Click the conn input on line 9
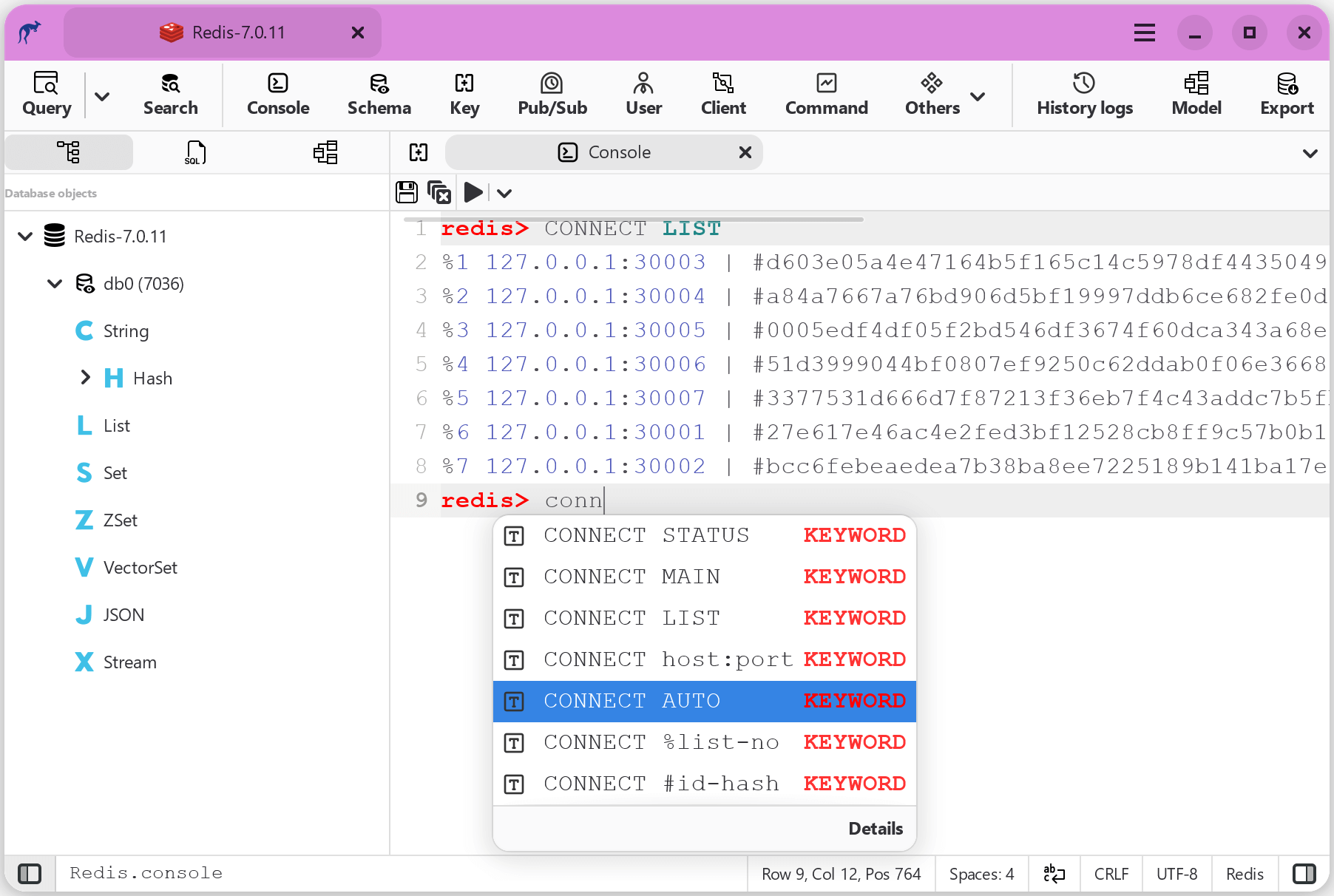This screenshot has height=896, width=1334. pos(574,500)
